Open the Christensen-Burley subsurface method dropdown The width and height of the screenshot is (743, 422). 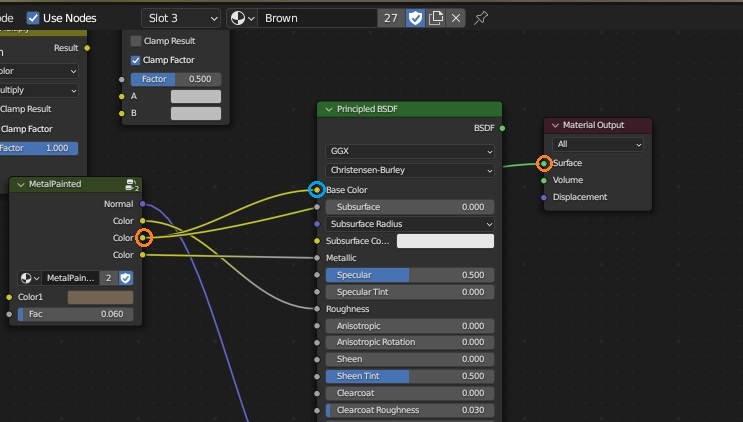(410, 171)
